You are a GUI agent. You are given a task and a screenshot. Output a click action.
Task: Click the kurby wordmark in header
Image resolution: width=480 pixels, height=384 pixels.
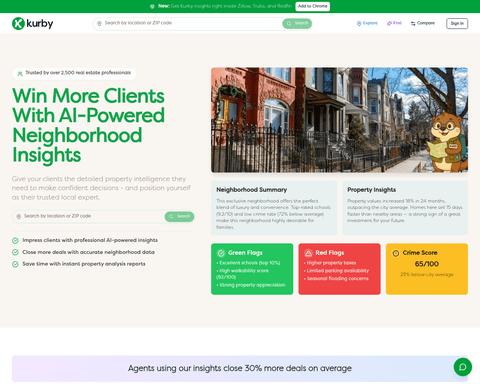tap(40, 23)
